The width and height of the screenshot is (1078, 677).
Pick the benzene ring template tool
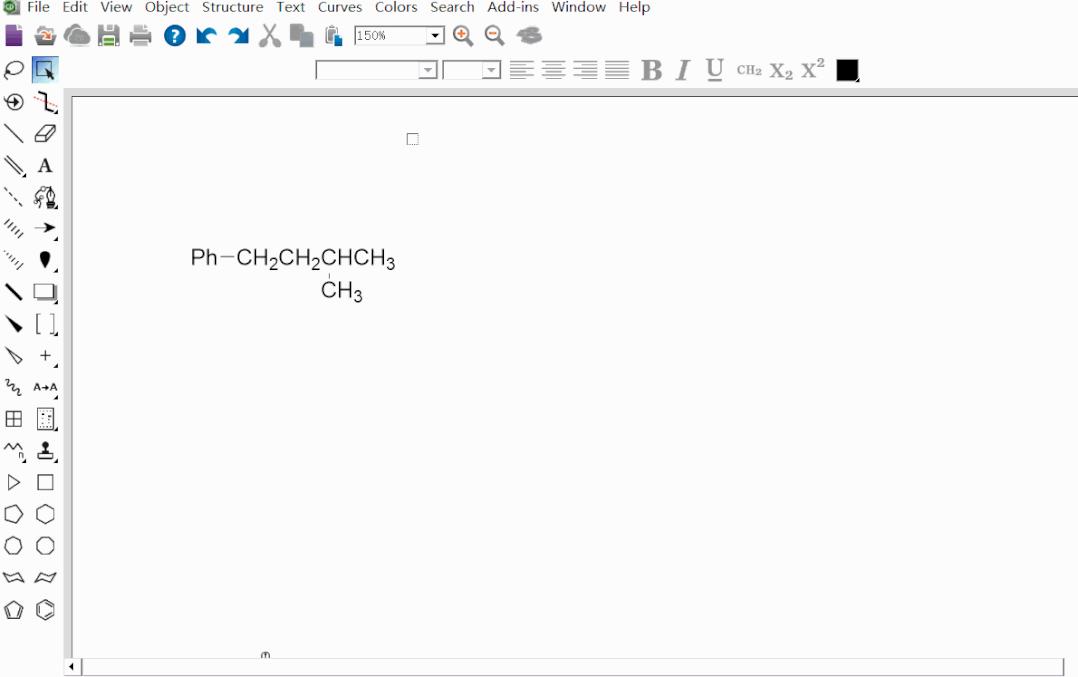[x=46, y=608]
